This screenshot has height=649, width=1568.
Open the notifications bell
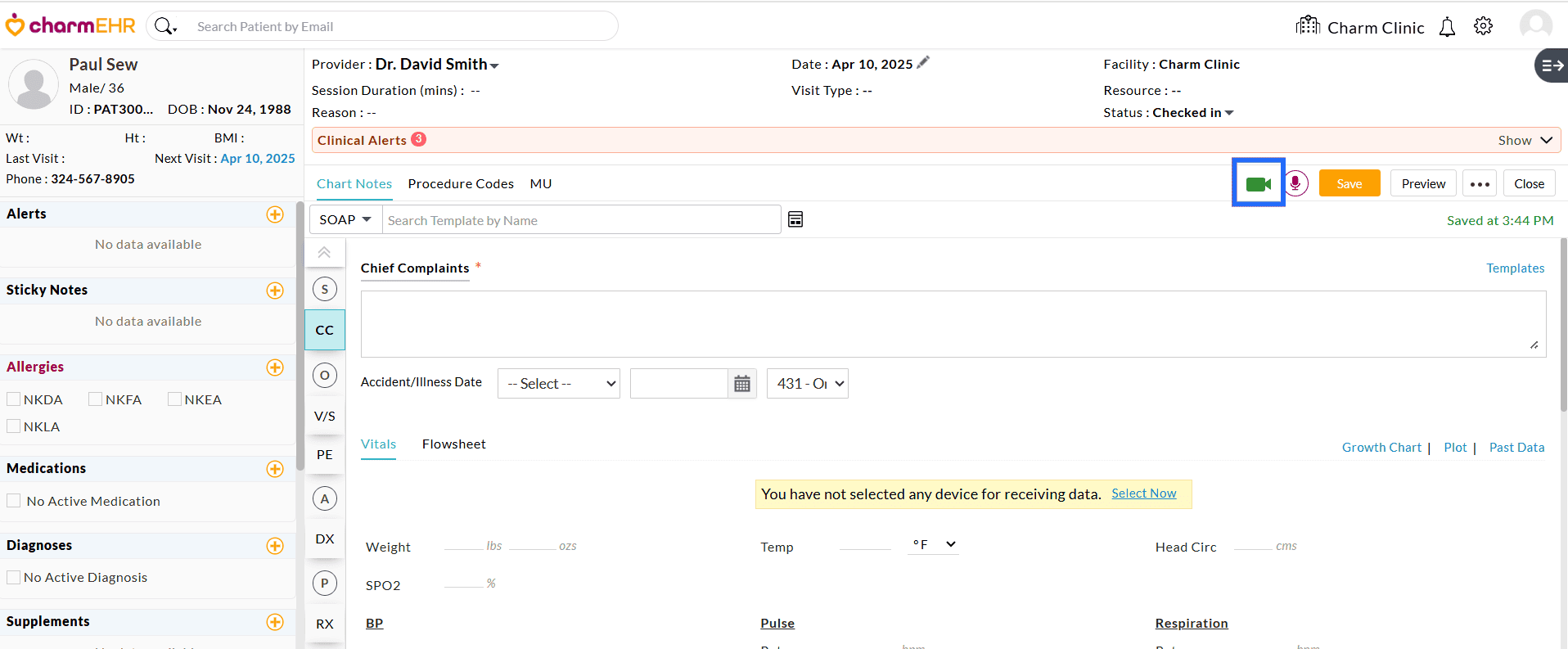coord(1447,27)
